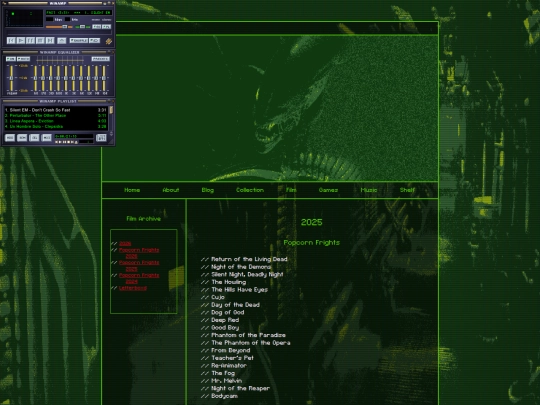Click the Winamp song seek bar
The height and width of the screenshot is (405, 540).
coord(59,32)
